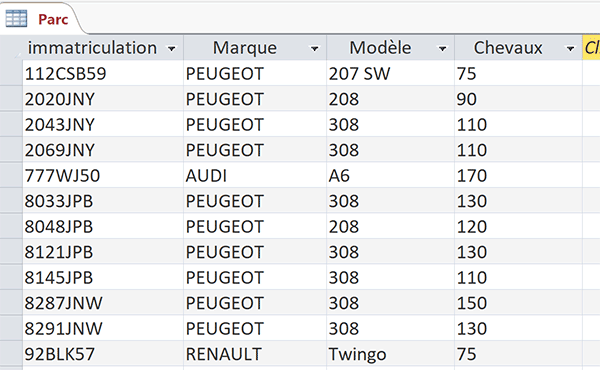The height and width of the screenshot is (370, 600).
Task: Click the yellow highlighted column header
Action: tap(591, 48)
